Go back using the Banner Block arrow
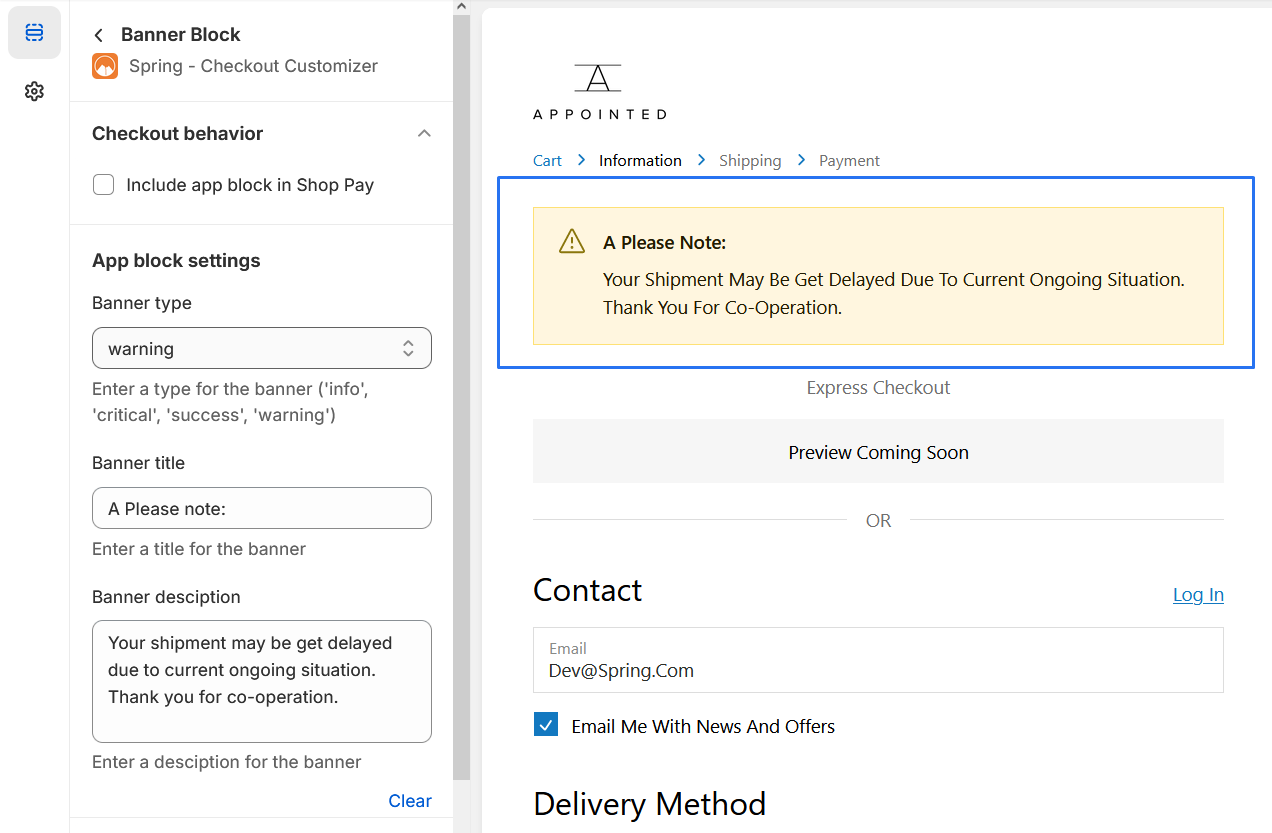 point(98,35)
